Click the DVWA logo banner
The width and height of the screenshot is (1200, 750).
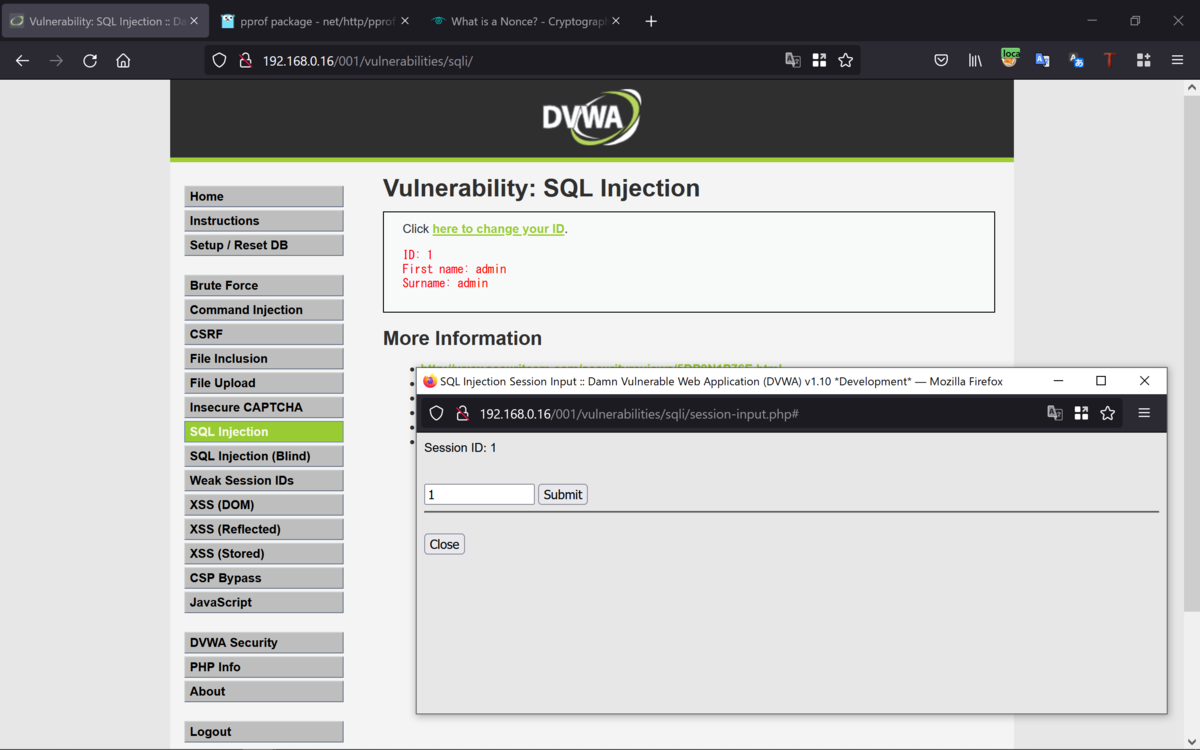click(592, 117)
